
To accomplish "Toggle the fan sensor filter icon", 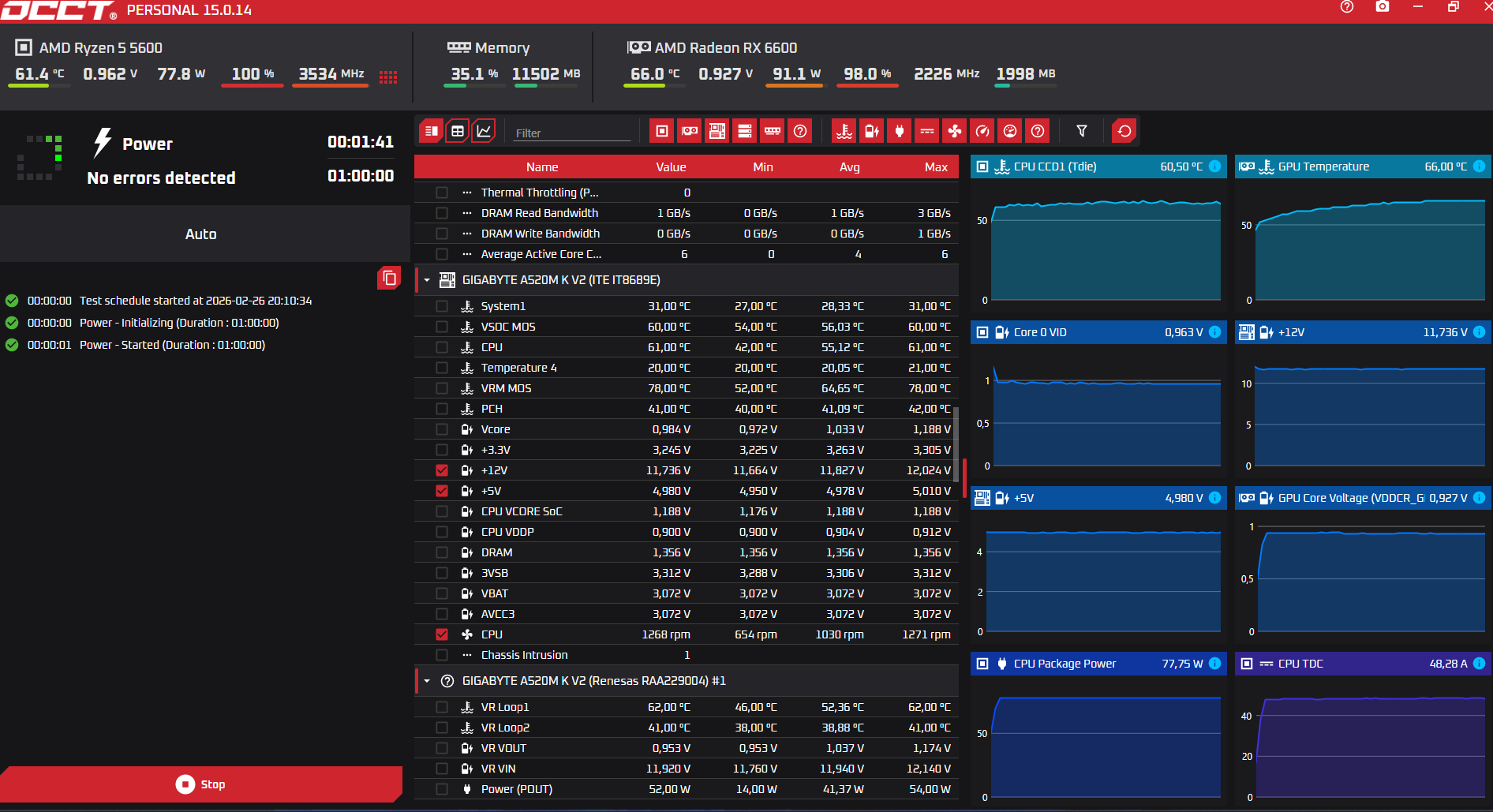I will click(x=955, y=132).
